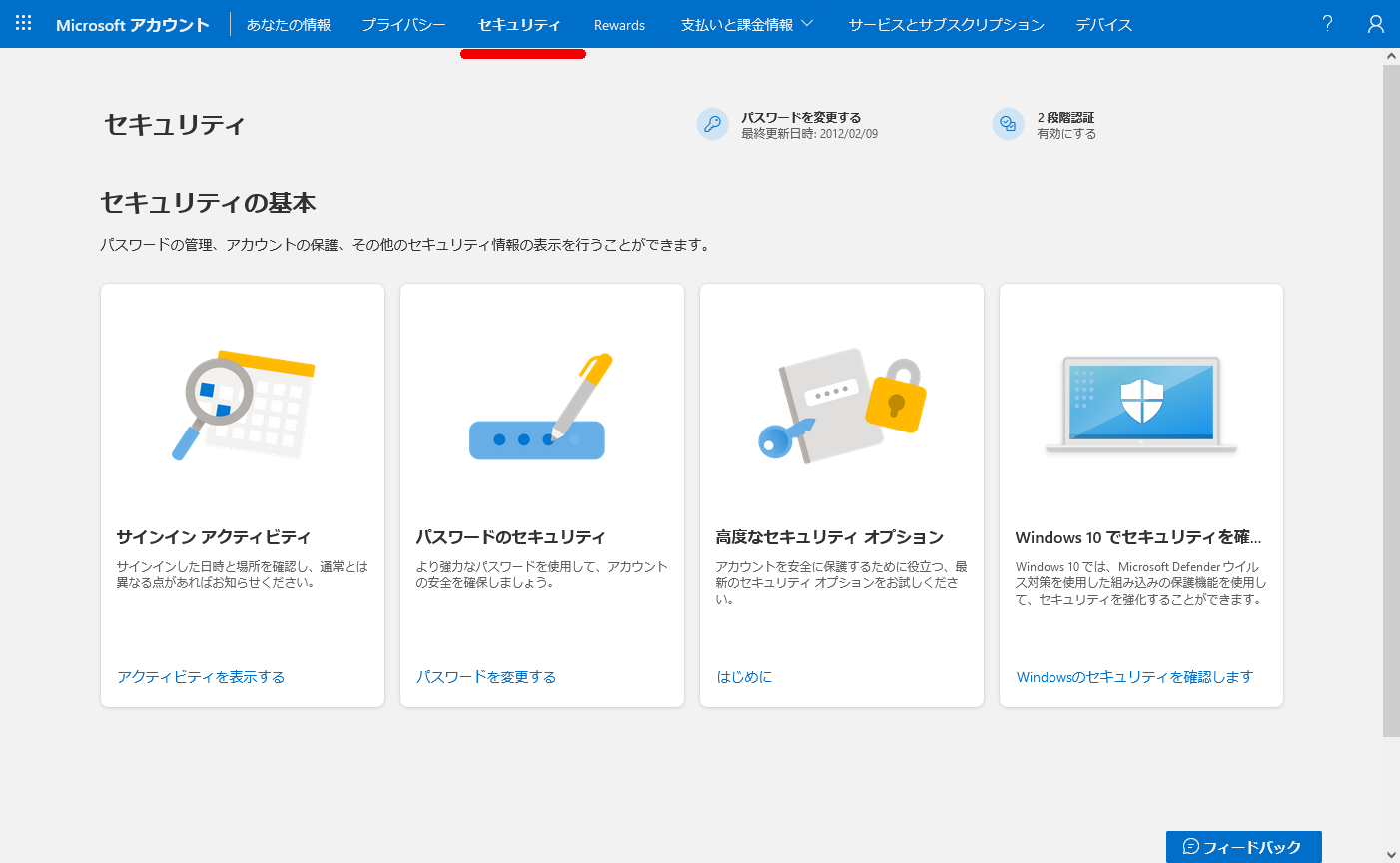Click the 高度なセキュリティ オプション card title

(830, 537)
